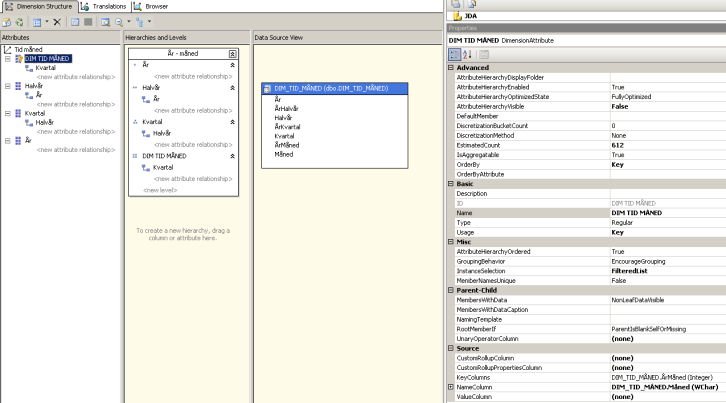Collapse the Halvår node in Attributes tree
The image size is (726, 403).
coord(8,86)
